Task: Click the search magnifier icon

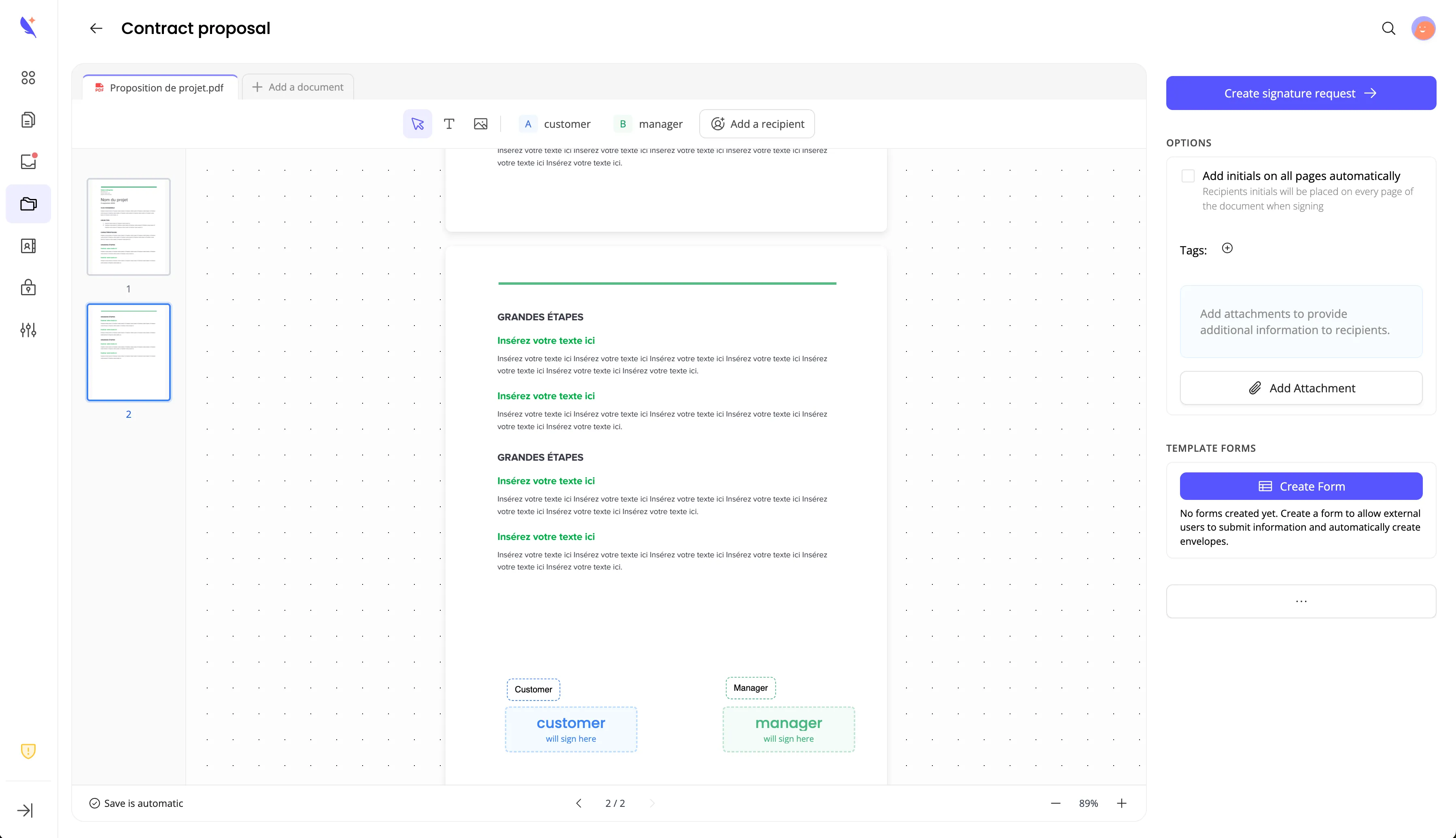Action: [x=1389, y=28]
